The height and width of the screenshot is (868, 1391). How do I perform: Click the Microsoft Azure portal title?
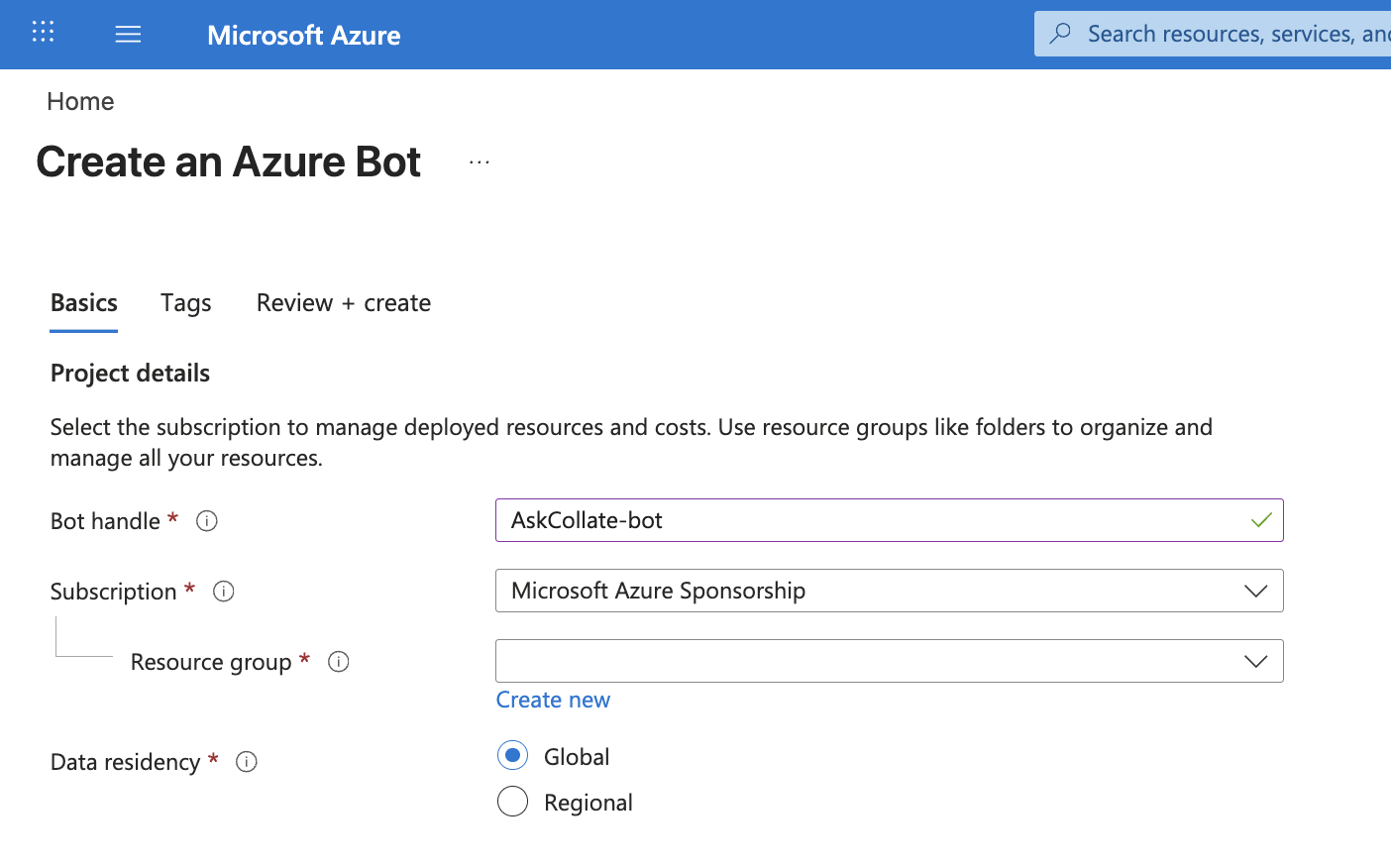304,35
